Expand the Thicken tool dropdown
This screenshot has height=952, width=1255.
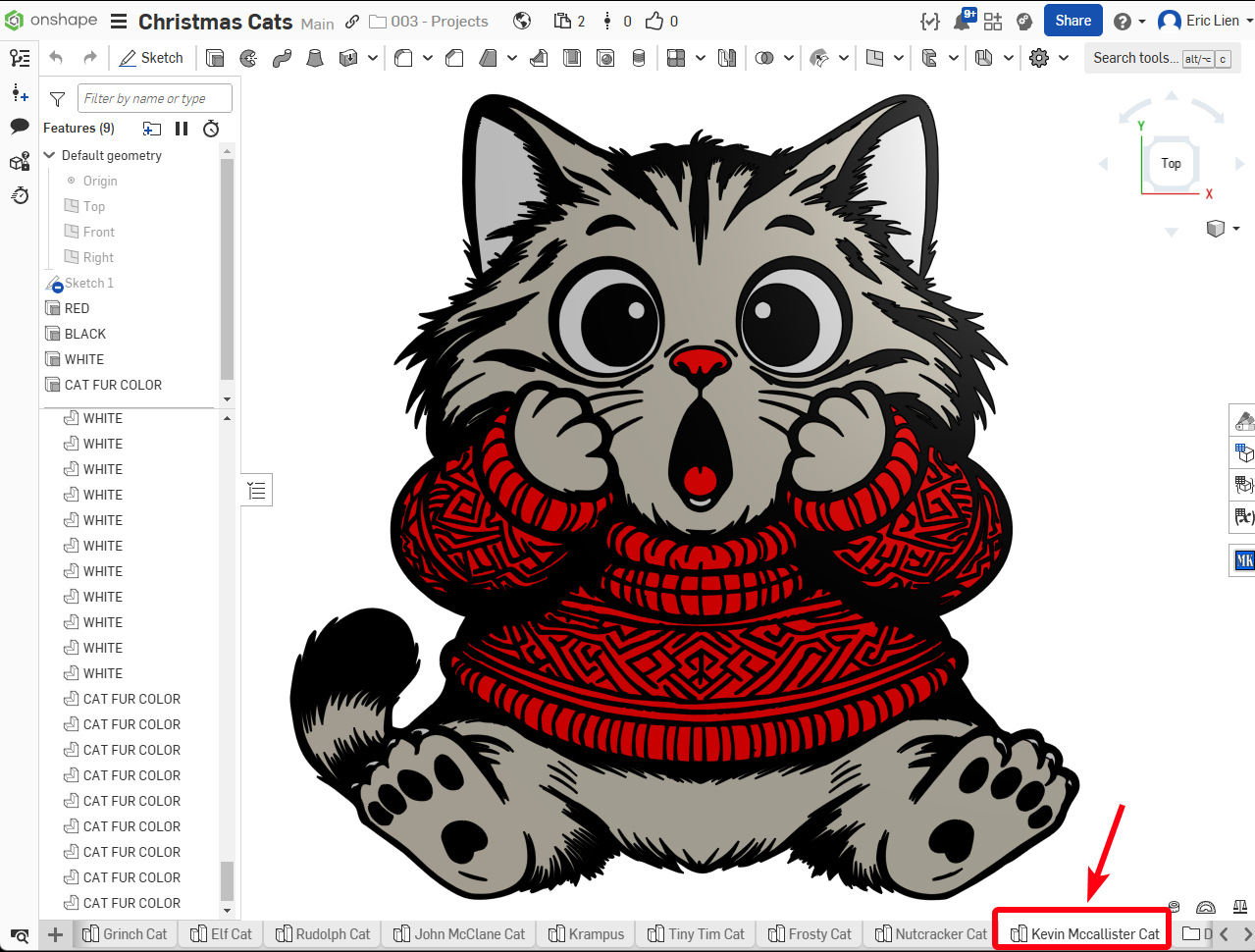(x=373, y=58)
